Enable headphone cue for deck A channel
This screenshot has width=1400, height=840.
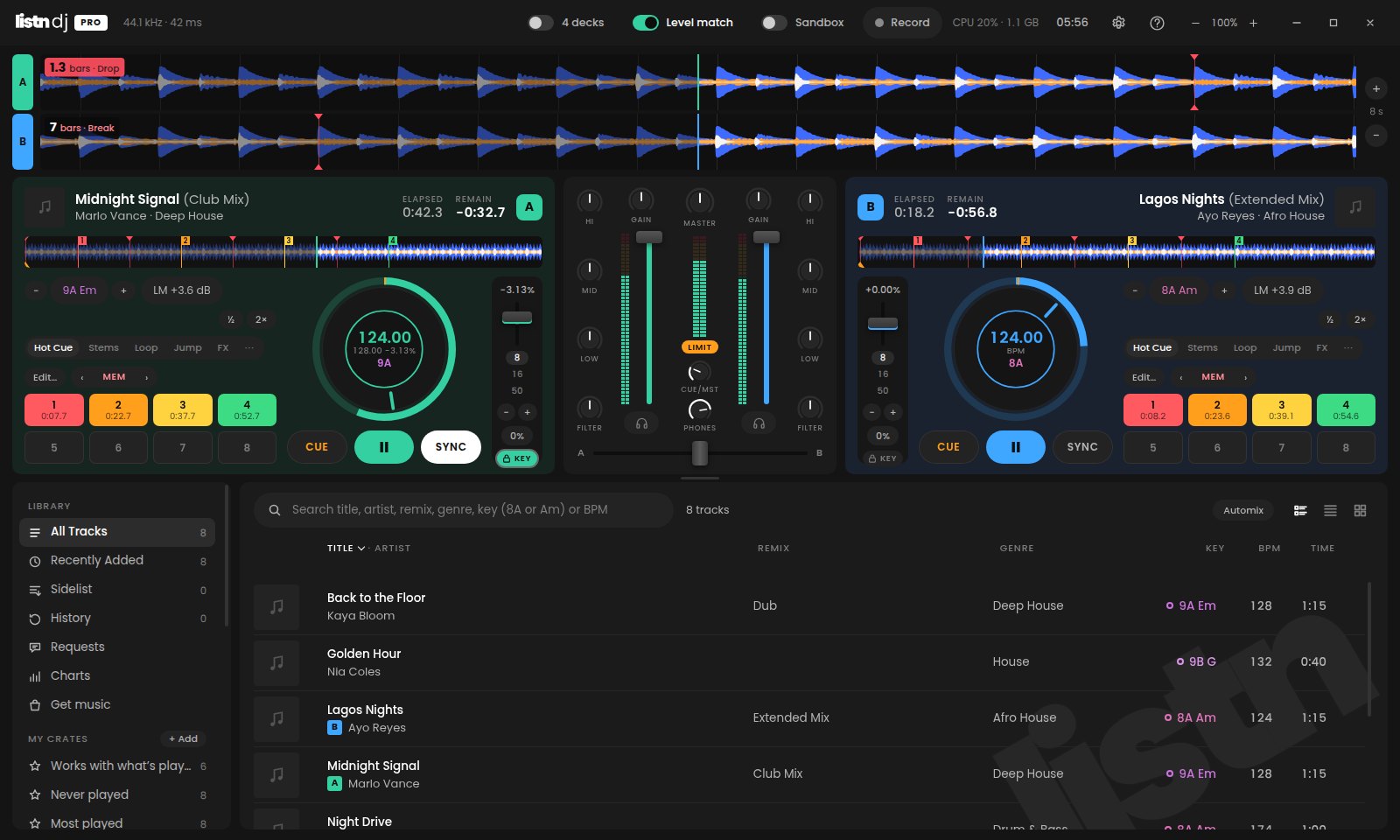click(641, 423)
